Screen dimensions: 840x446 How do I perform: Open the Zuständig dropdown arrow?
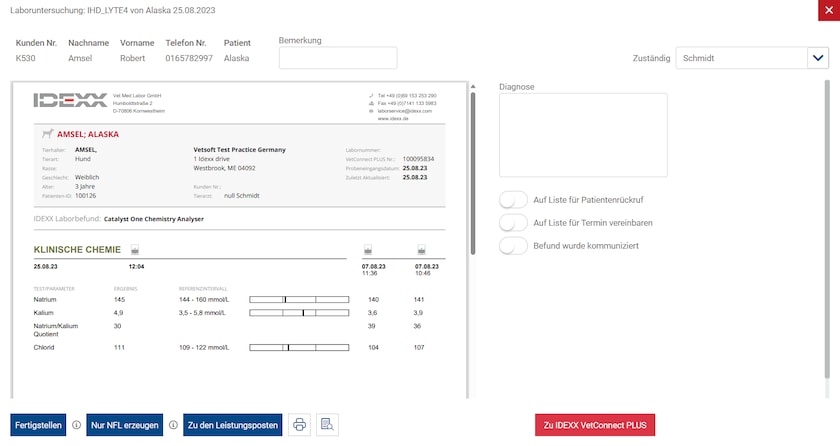click(818, 58)
